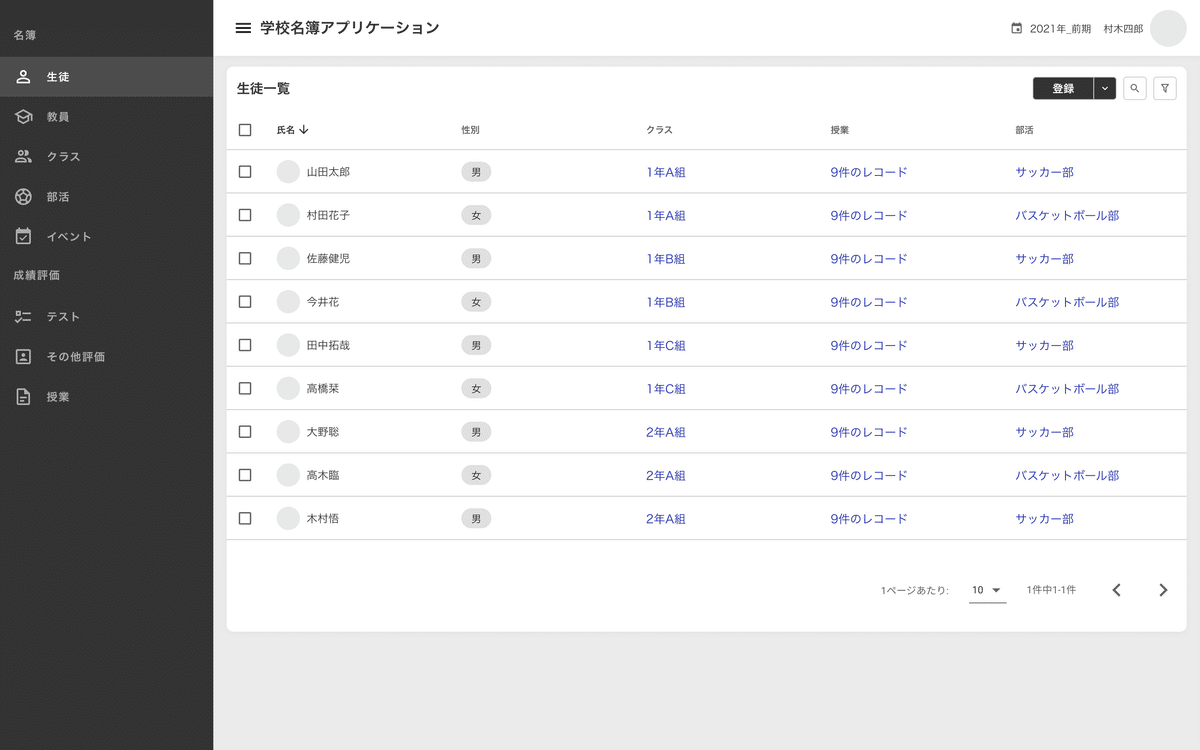Open 佐藤健児's 9件のレコード link
The width and height of the screenshot is (1200, 750).
coord(869,258)
